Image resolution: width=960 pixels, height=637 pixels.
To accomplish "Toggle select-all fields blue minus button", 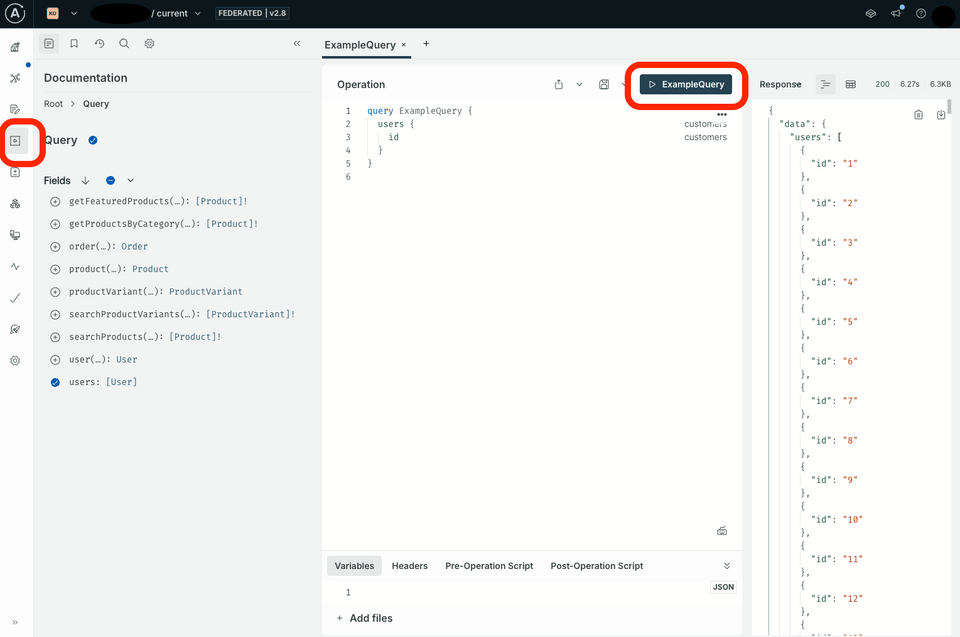I will click(x=110, y=180).
